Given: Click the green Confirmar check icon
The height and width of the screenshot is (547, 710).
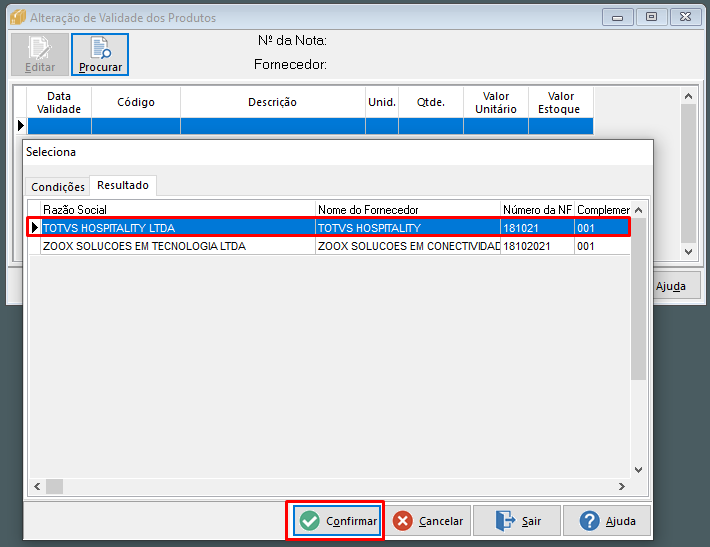Looking at the screenshot, I should pos(310,521).
